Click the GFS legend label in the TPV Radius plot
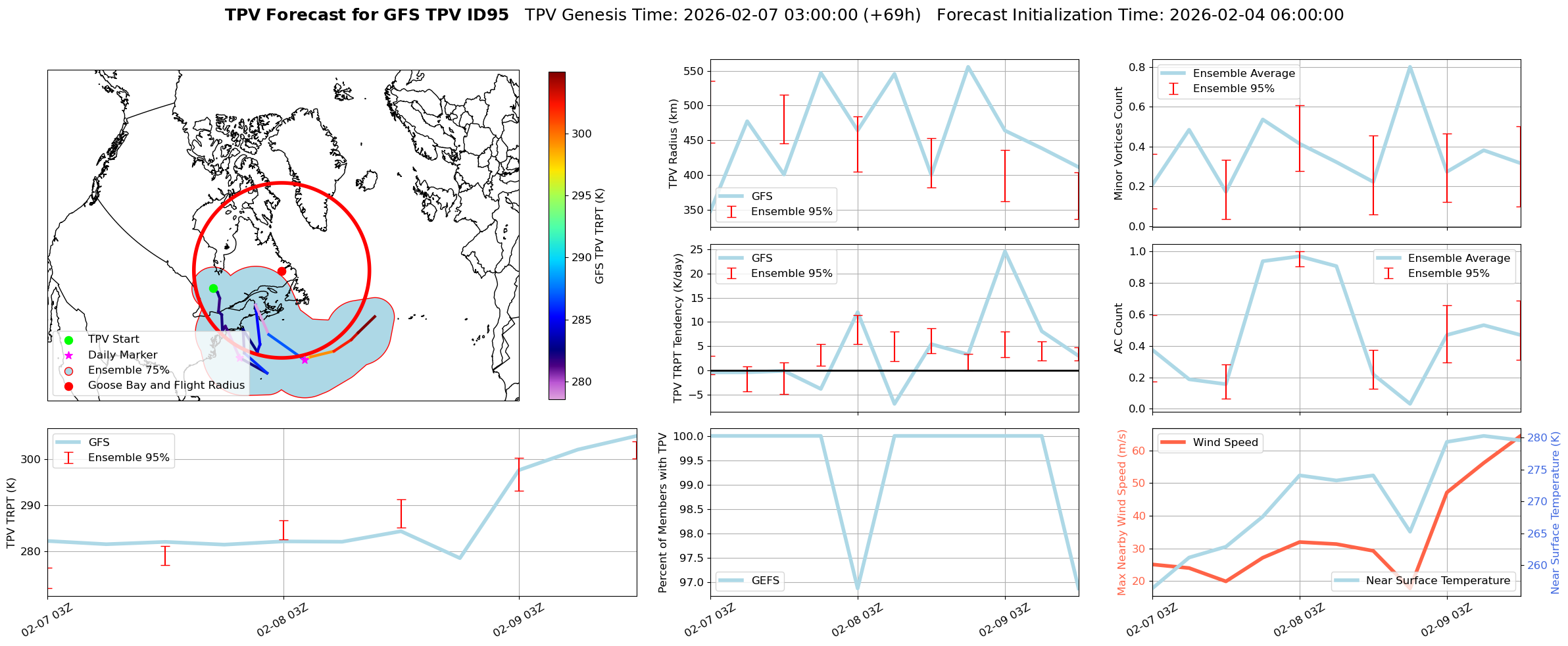The image size is (1568, 646). point(762,197)
